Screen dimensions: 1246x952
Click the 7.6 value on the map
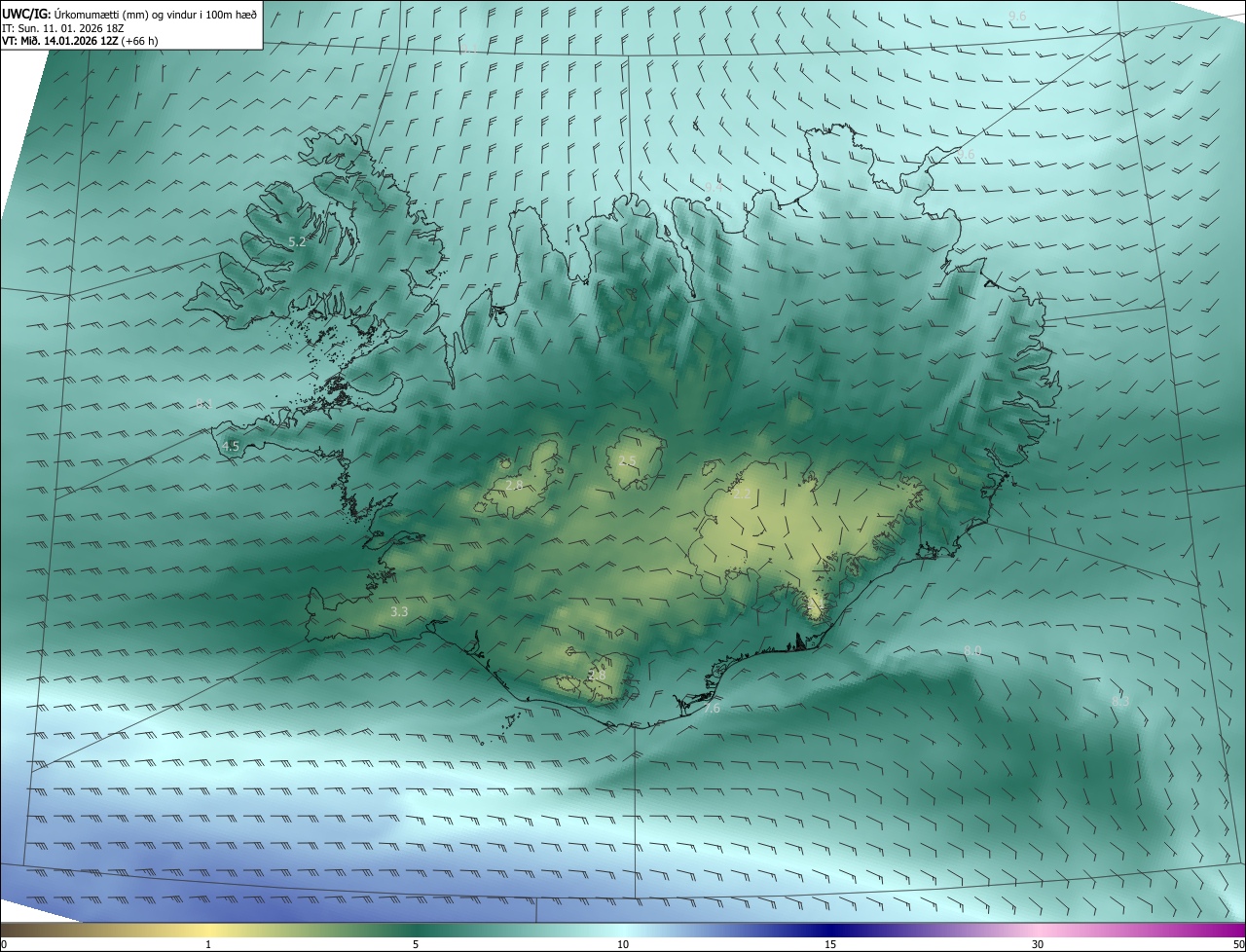point(712,709)
